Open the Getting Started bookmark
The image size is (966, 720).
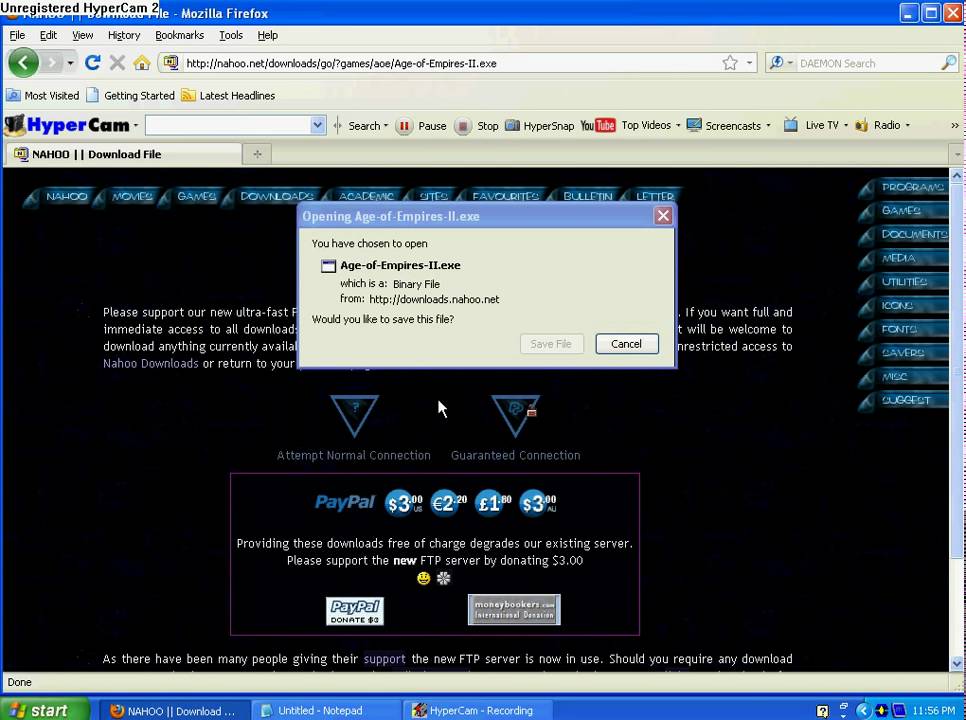click(131, 95)
